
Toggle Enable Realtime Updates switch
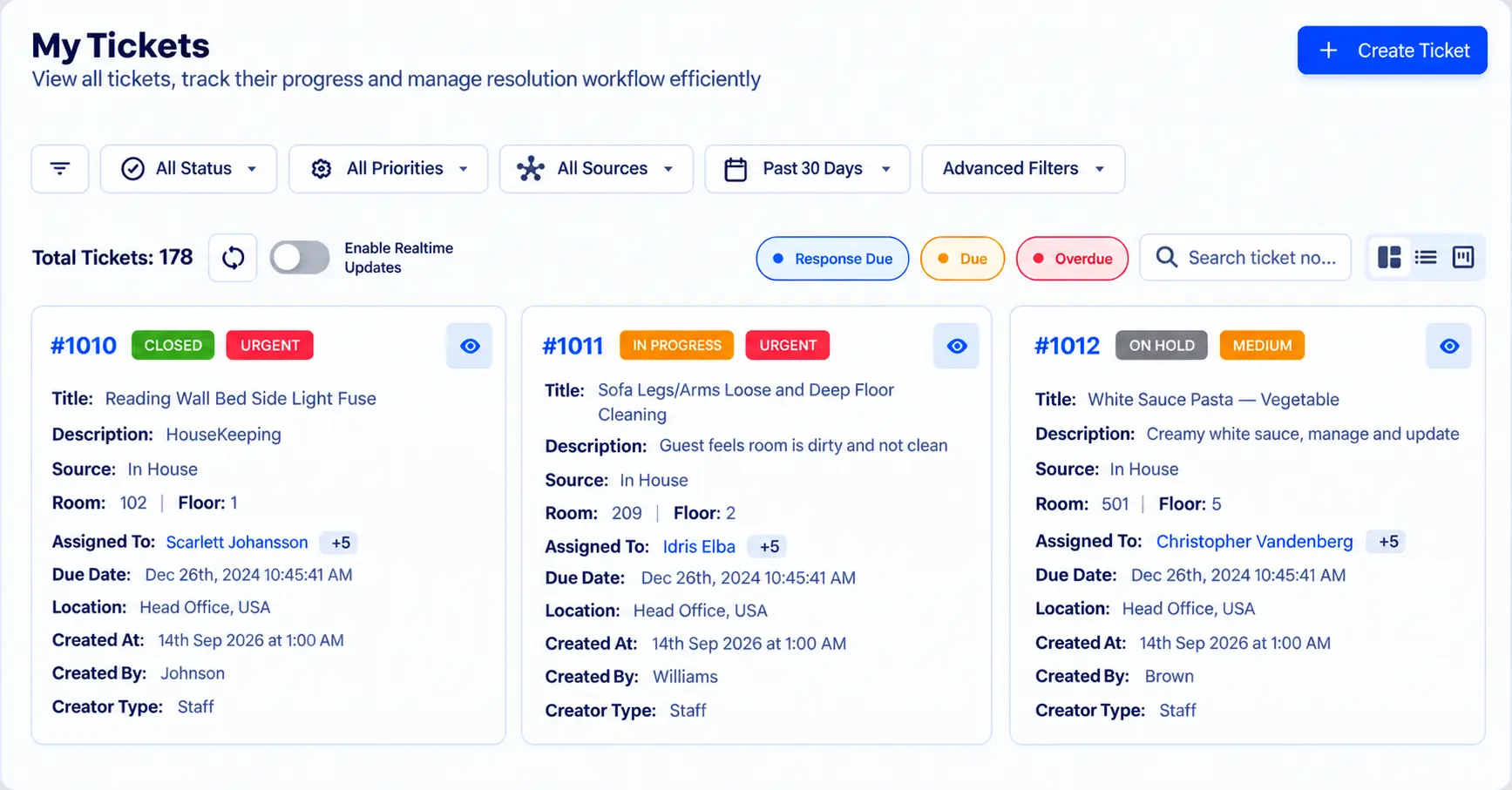tap(299, 258)
